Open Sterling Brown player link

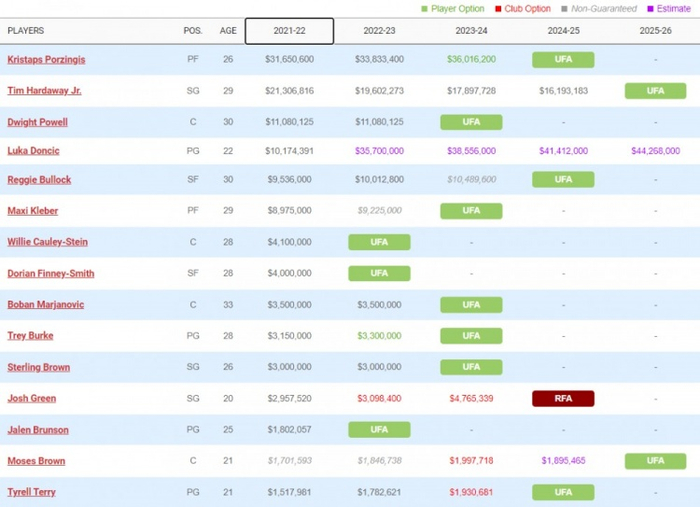pyautogui.click(x=38, y=367)
